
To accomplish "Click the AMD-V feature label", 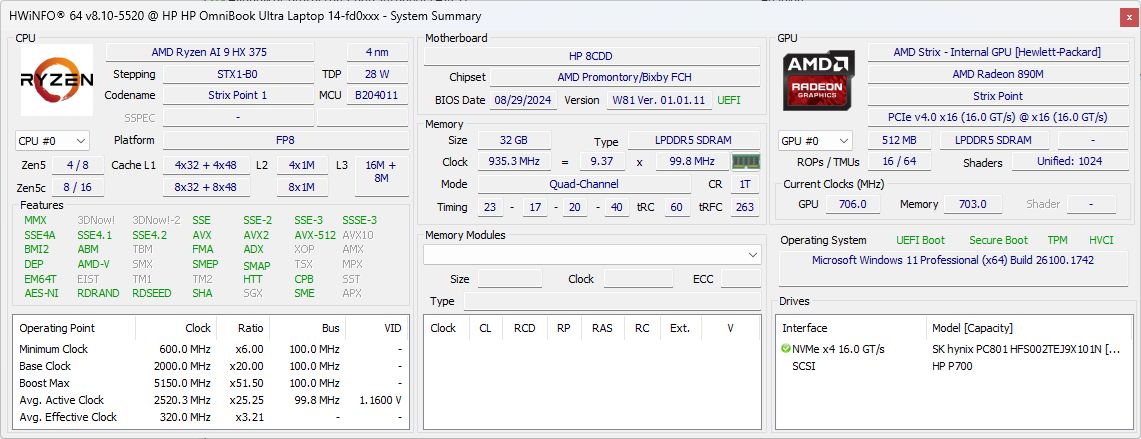I will [x=93, y=264].
